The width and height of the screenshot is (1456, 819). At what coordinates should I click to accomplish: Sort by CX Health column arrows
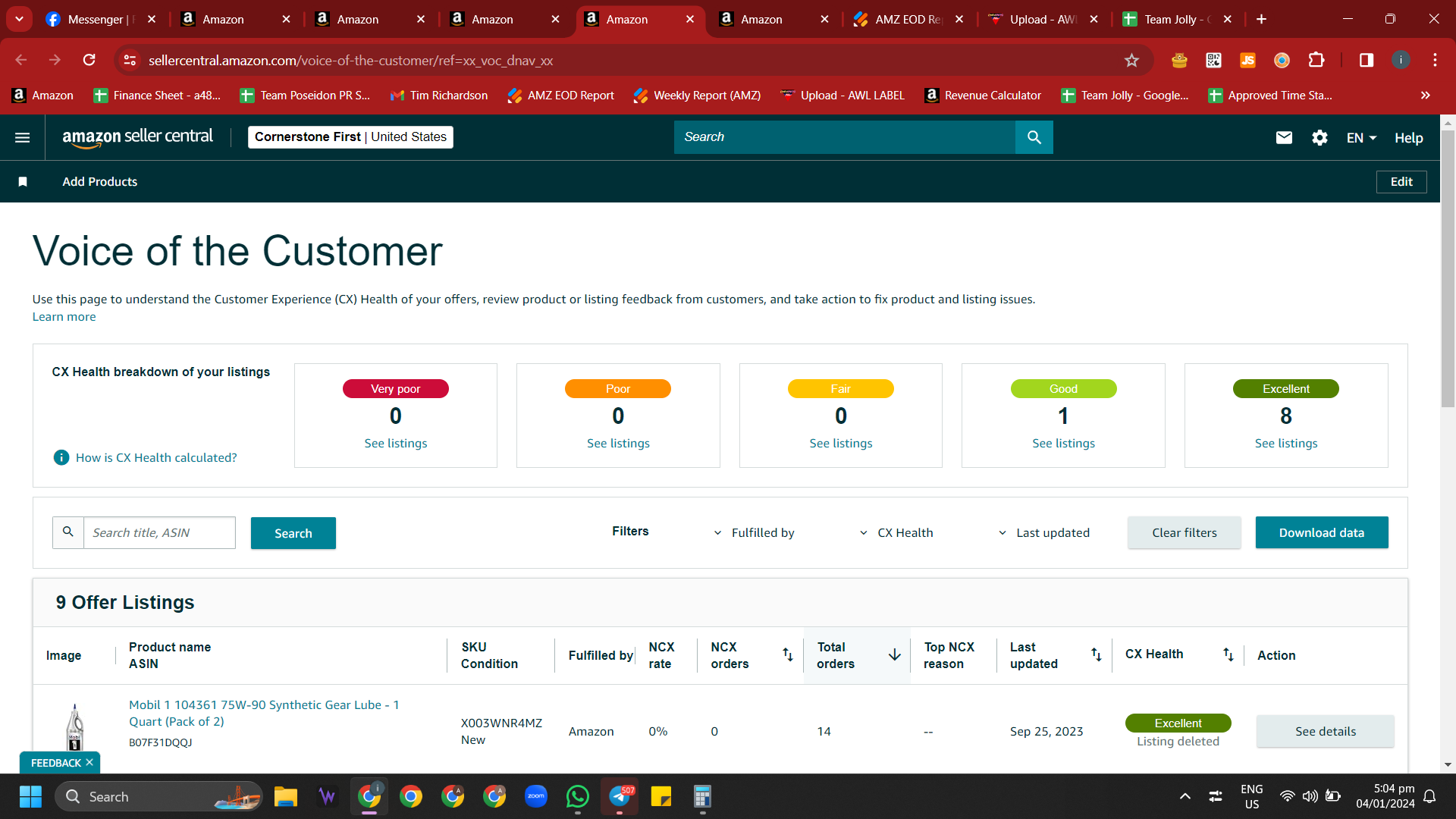click(1228, 654)
